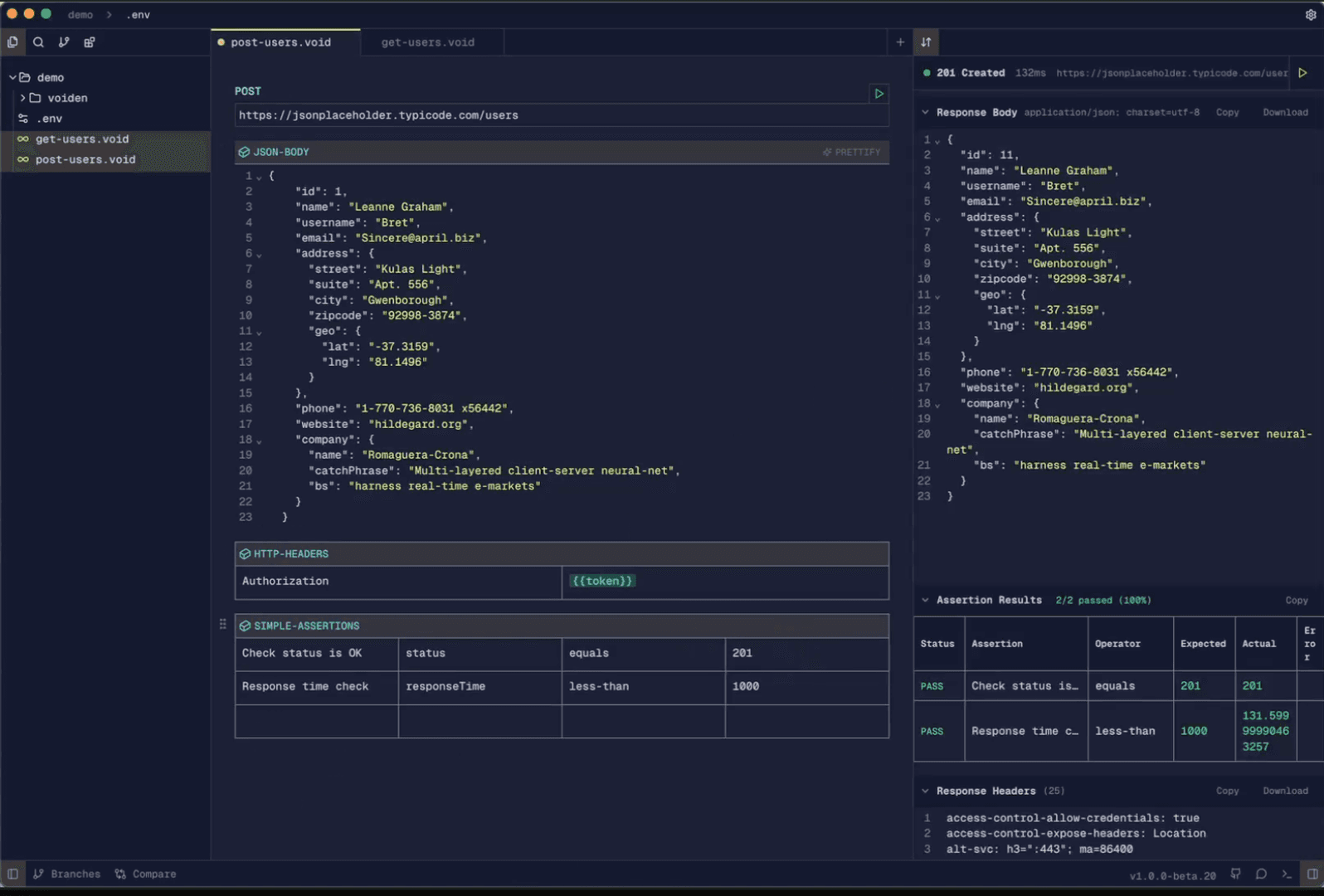This screenshot has width=1324, height=896.
Task: Click the Branches icon in status bar
Action: pyautogui.click(x=38, y=874)
